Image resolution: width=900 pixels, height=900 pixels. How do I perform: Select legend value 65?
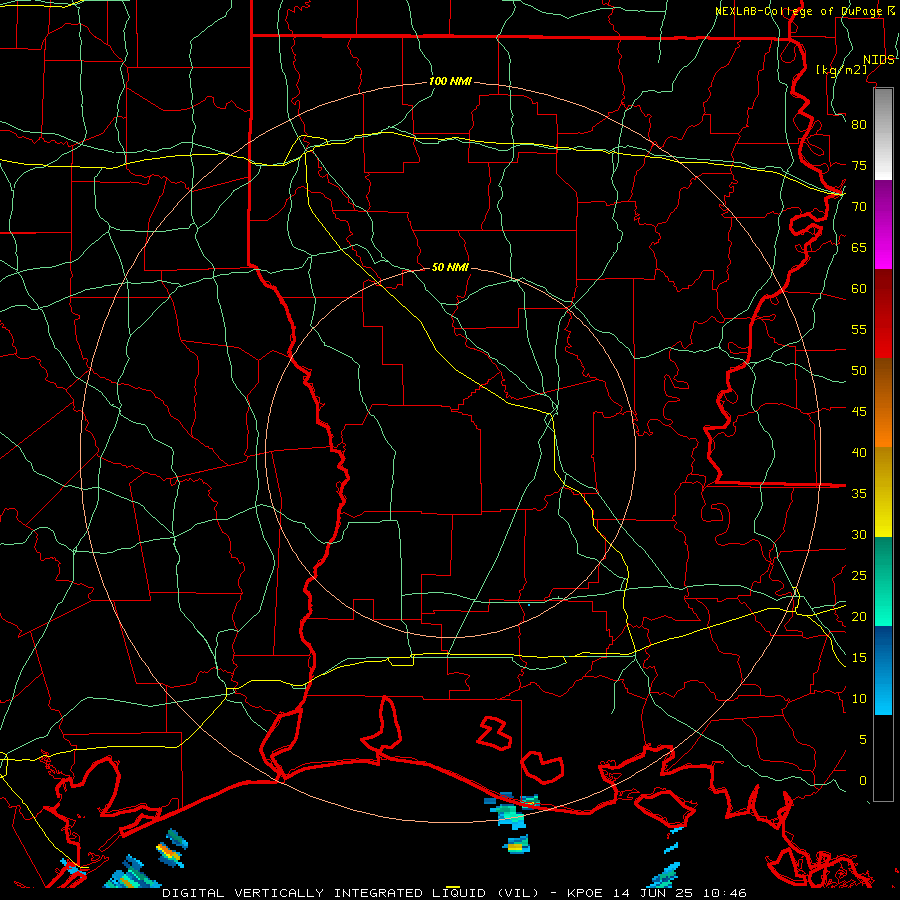click(x=859, y=247)
